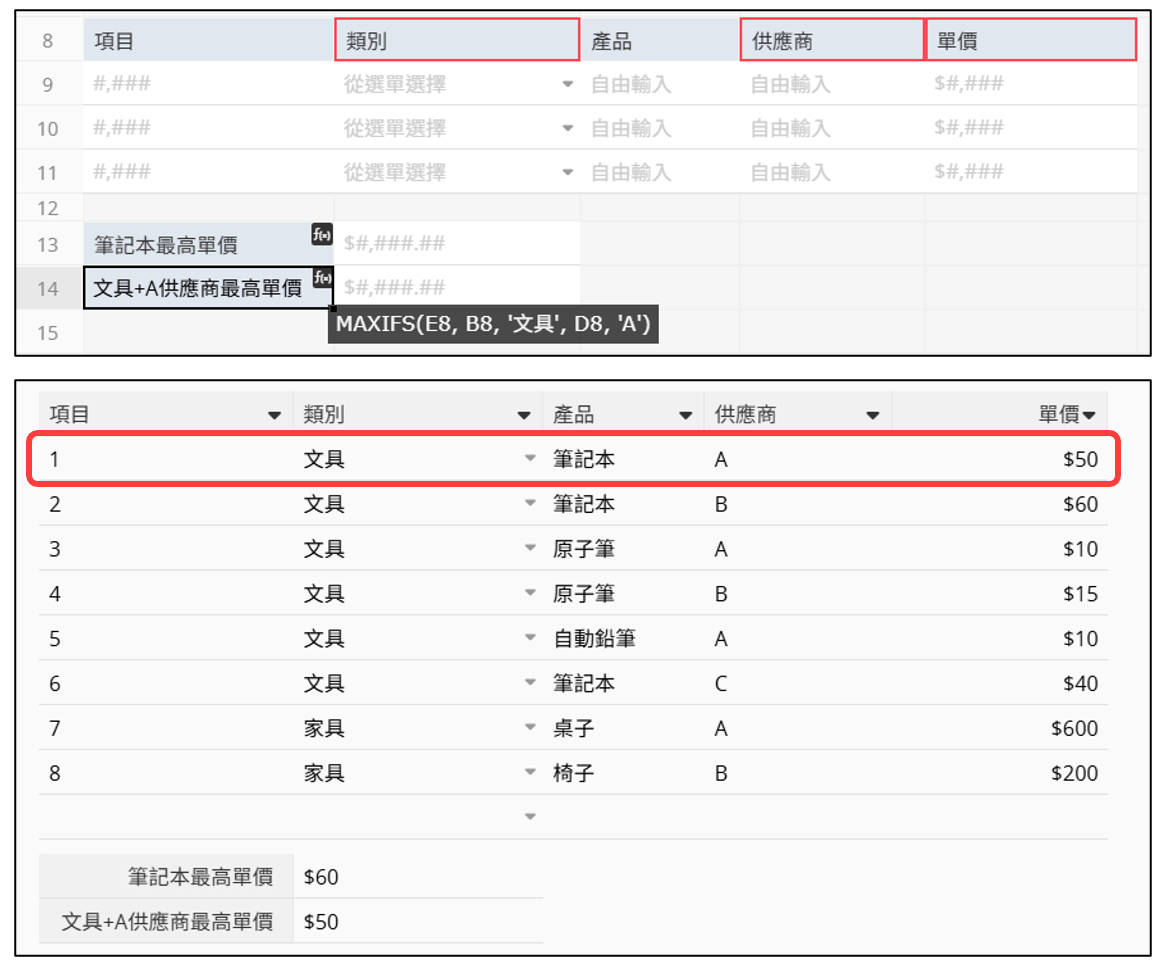Click the 筆記本最高單價 result value $60
The width and height of the screenshot is (1166, 972).
[x=322, y=877]
